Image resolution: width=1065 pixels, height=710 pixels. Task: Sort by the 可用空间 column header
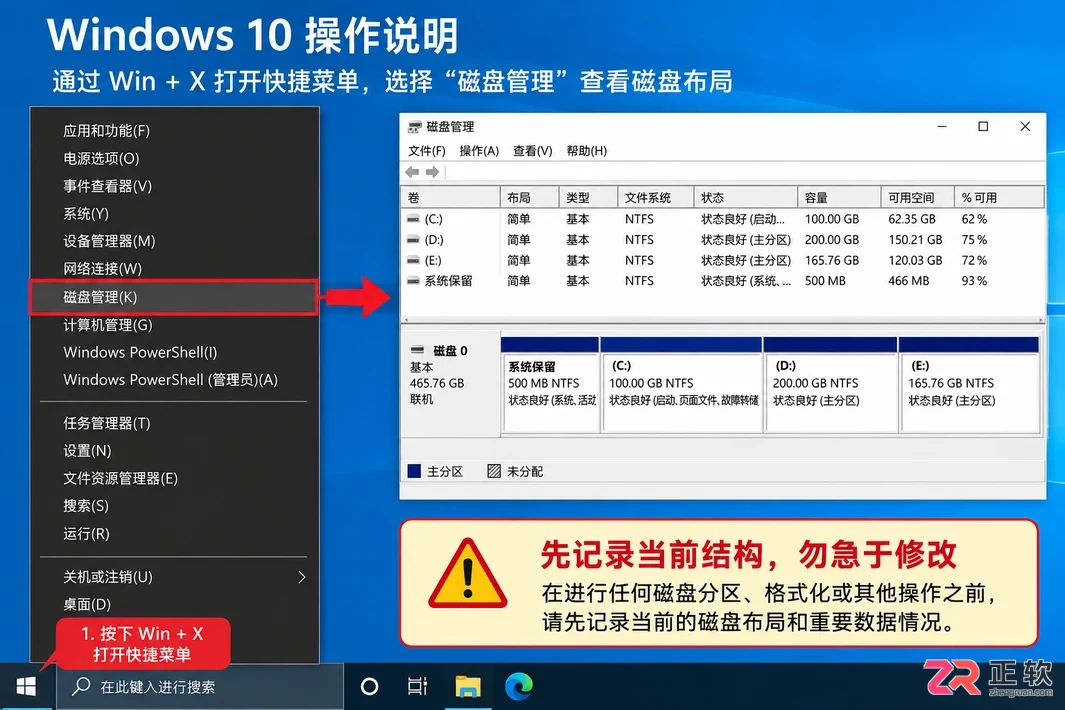(918, 197)
